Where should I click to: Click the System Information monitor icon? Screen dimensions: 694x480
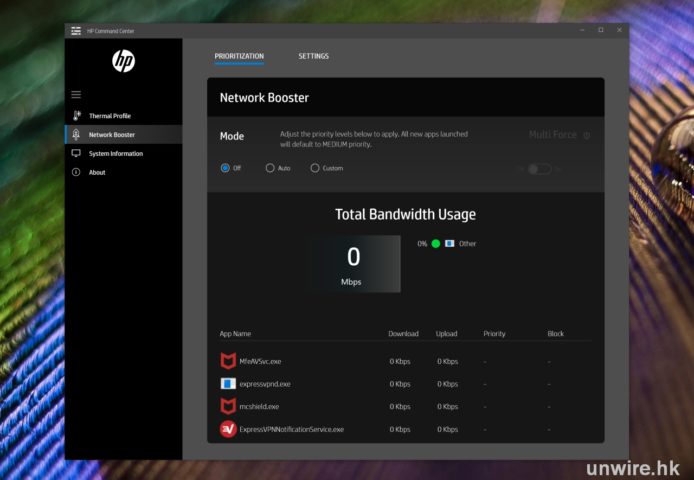click(x=76, y=153)
